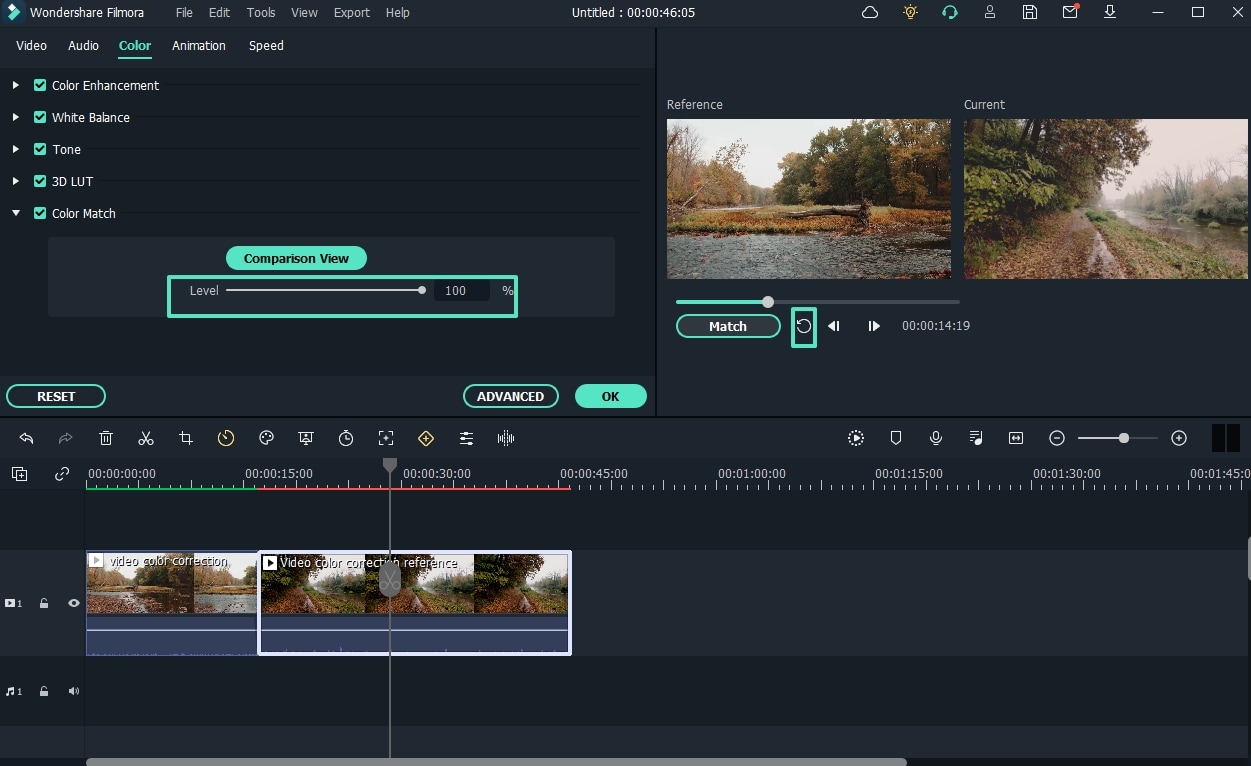Click the Level slider handle
Screen dimensions: 1251x766
click(x=422, y=290)
